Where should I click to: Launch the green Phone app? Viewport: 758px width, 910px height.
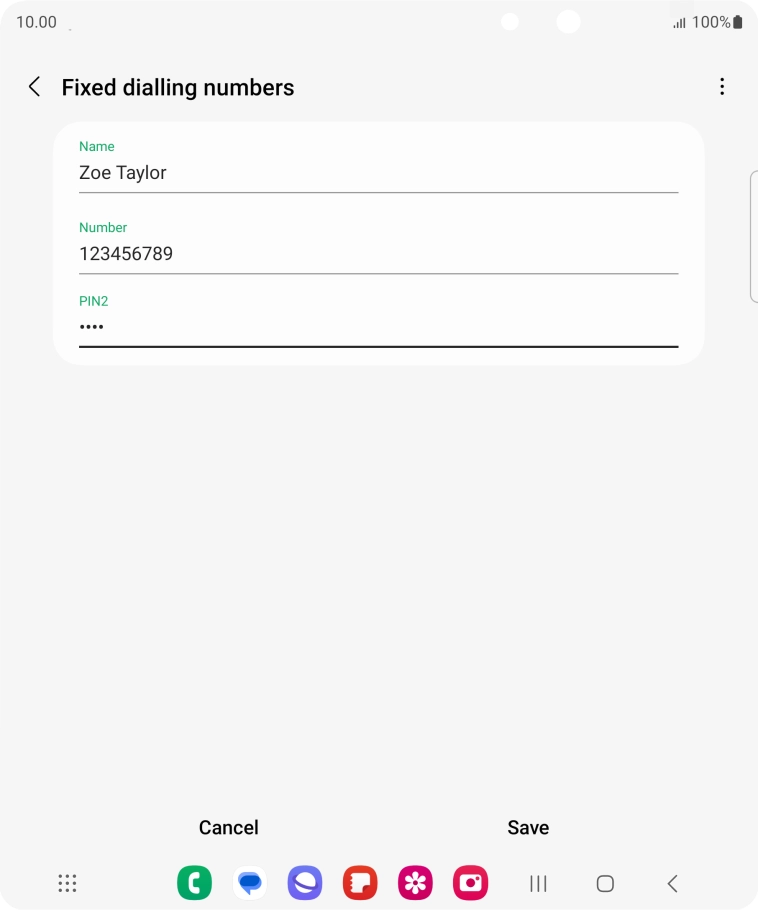[x=194, y=883]
